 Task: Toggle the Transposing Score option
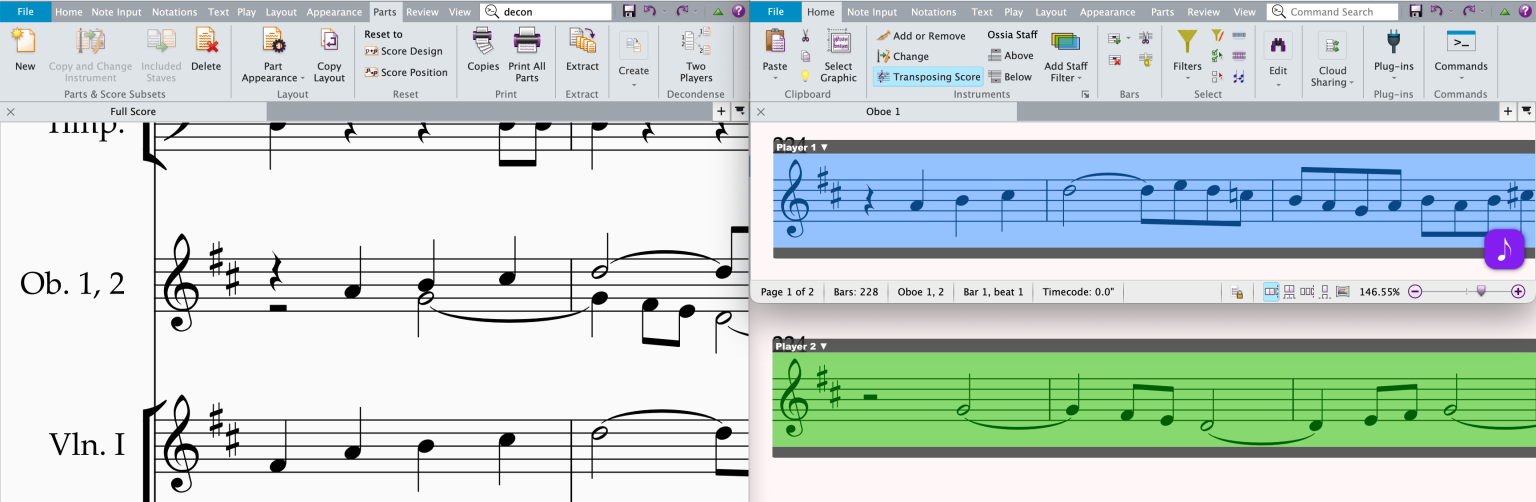(x=928, y=77)
